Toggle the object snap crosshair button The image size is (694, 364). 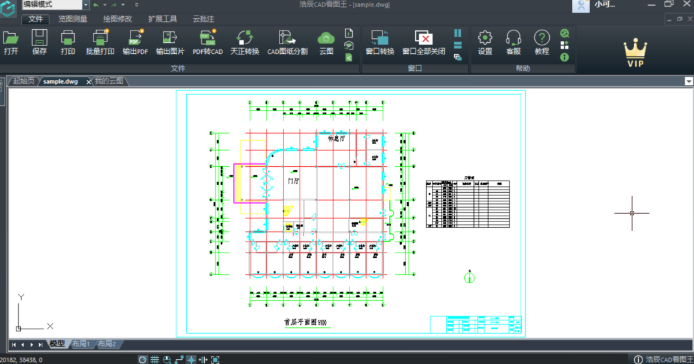pyautogui.click(x=191, y=360)
